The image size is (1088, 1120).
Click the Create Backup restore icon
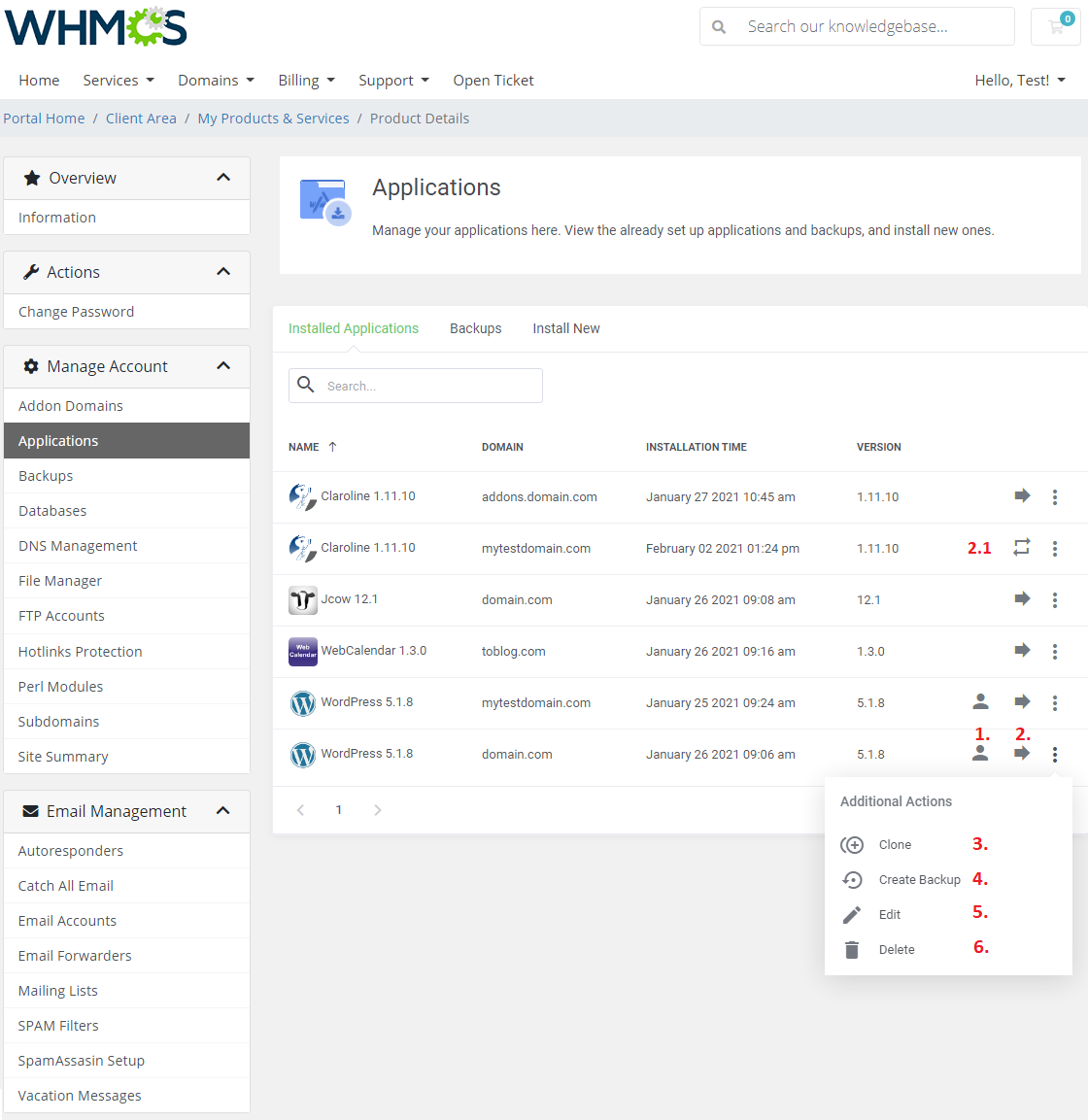(x=852, y=880)
